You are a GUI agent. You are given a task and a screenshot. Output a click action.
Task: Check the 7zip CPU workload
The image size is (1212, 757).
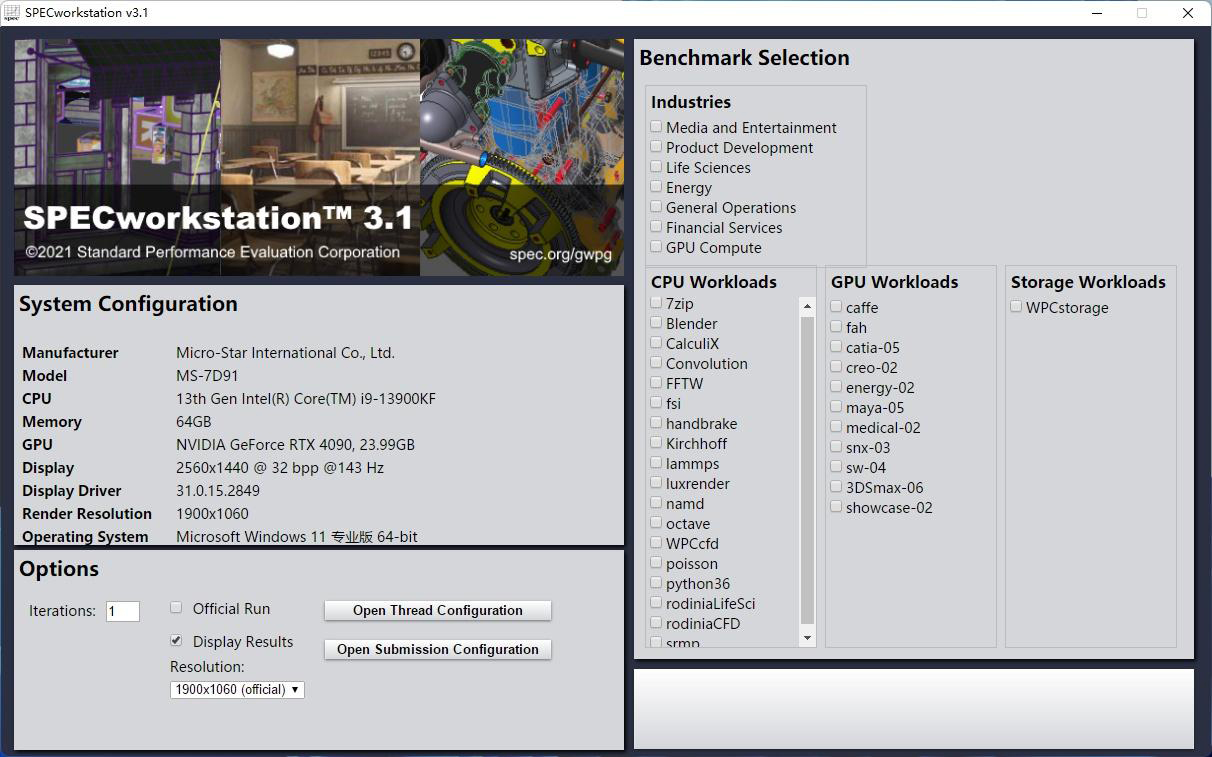pos(656,302)
